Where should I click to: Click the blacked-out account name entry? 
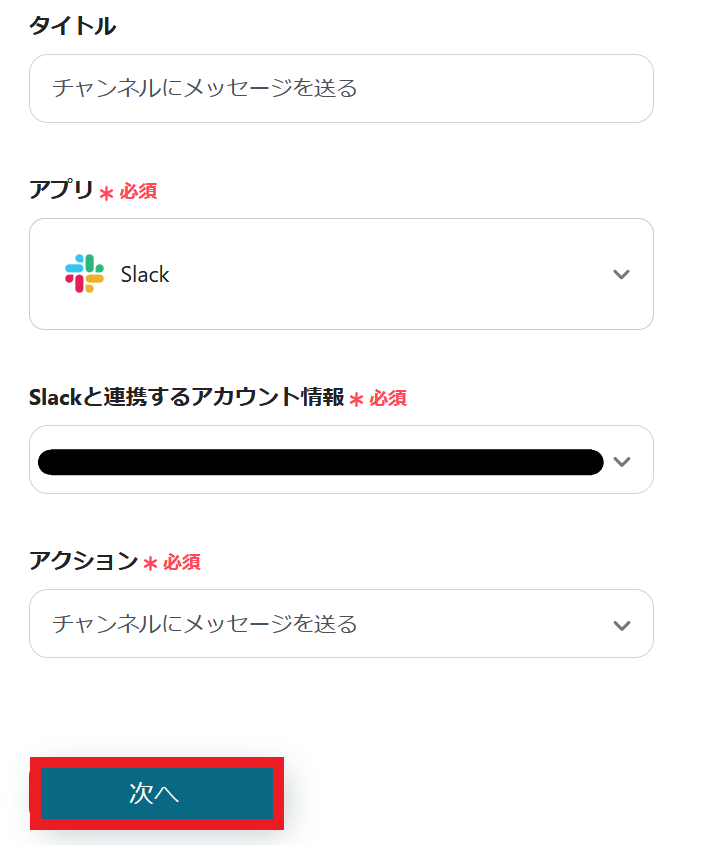tap(320, 461)
